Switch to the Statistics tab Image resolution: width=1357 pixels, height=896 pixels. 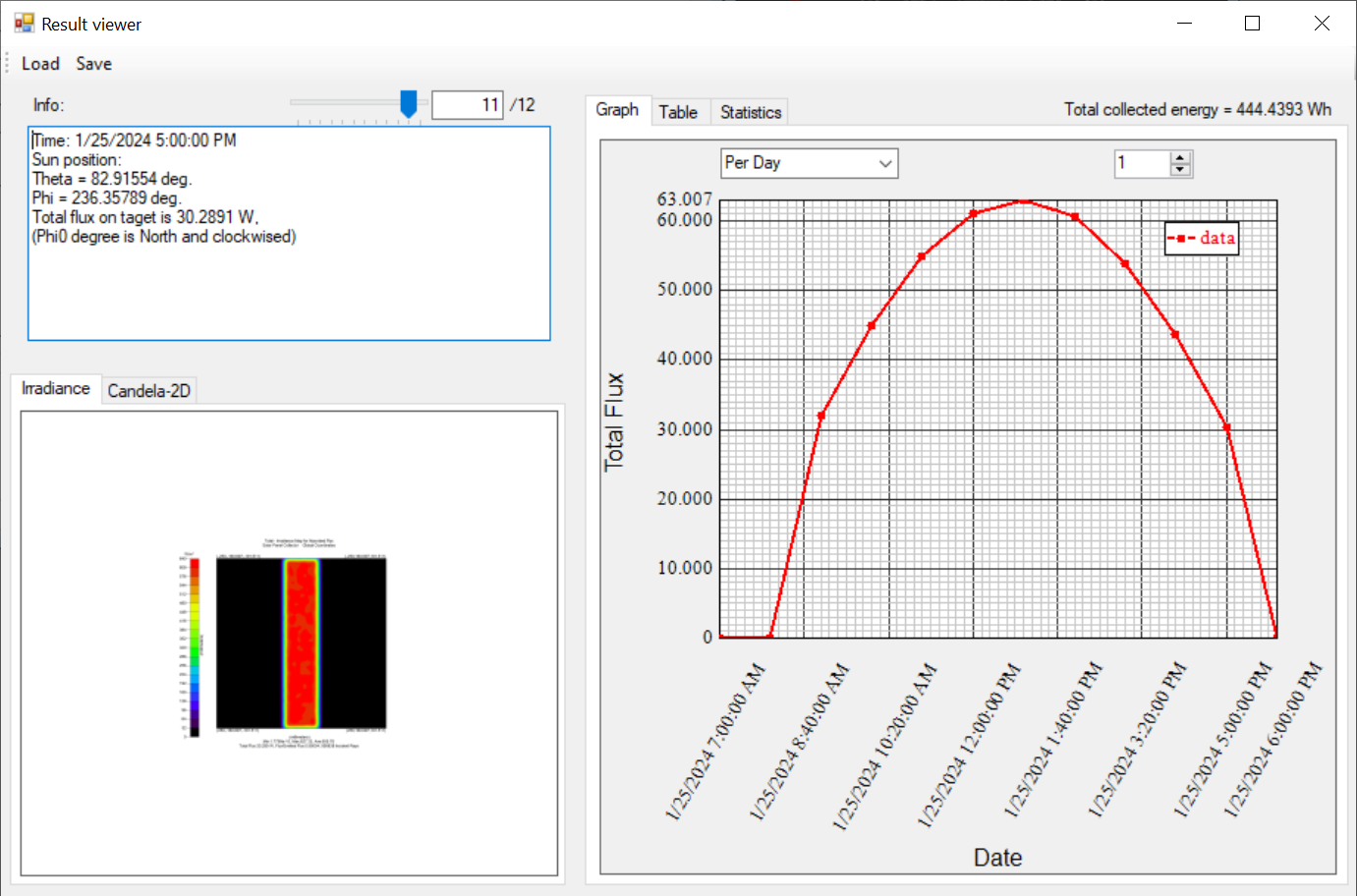(x=749, y=111)
